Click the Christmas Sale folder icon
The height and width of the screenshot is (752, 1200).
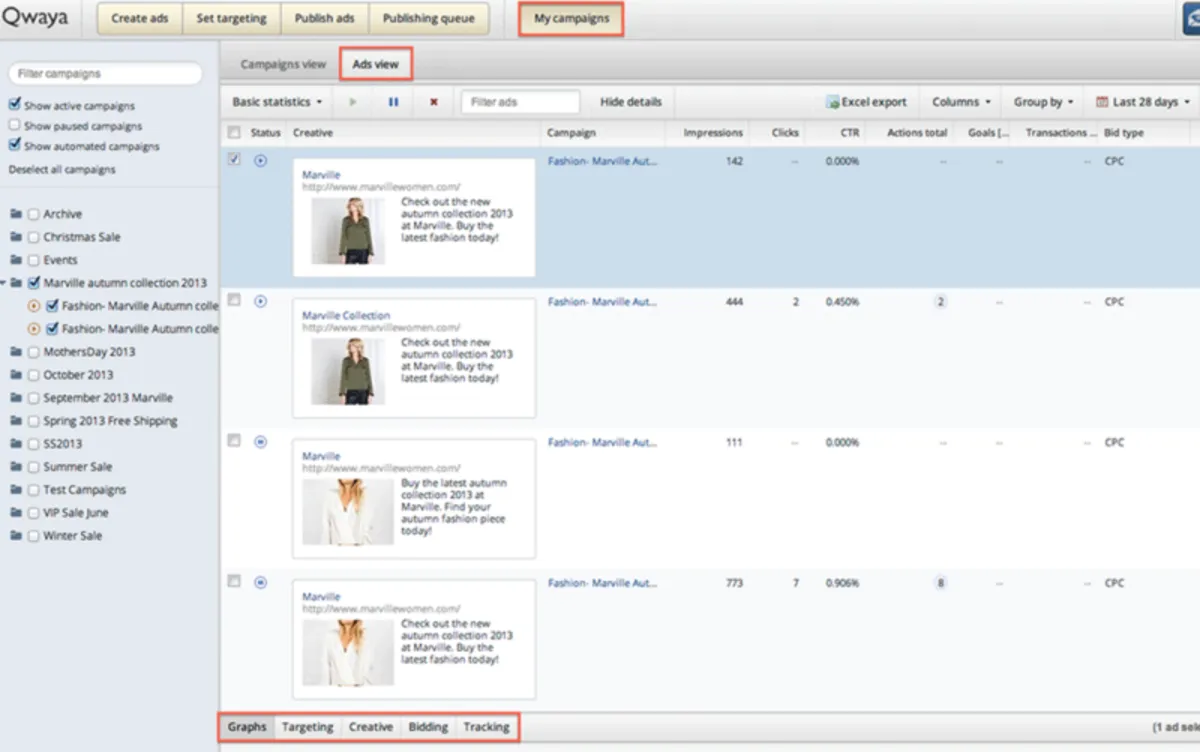tap(16, 237)
